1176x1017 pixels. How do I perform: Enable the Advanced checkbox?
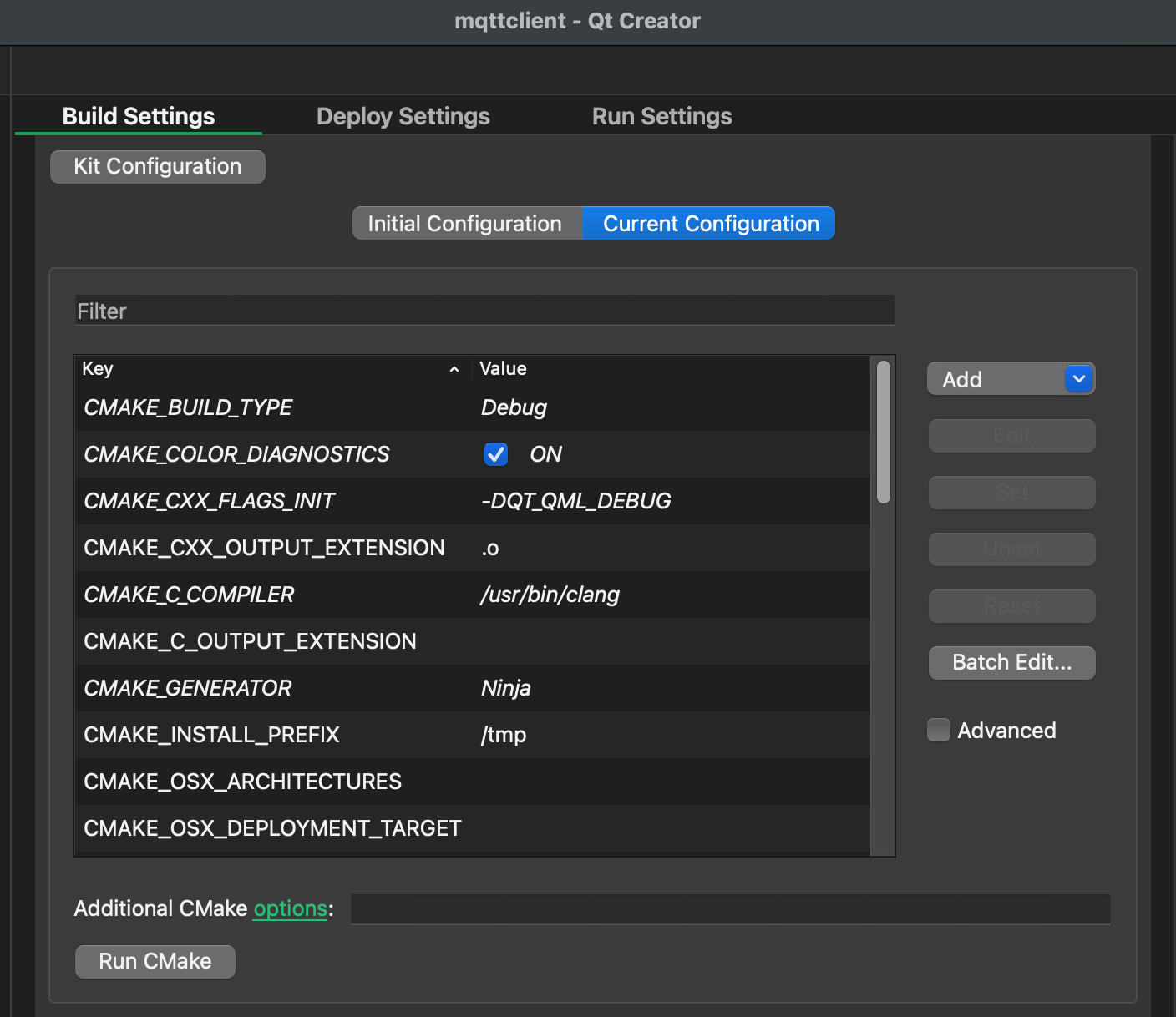coord(939,731)
